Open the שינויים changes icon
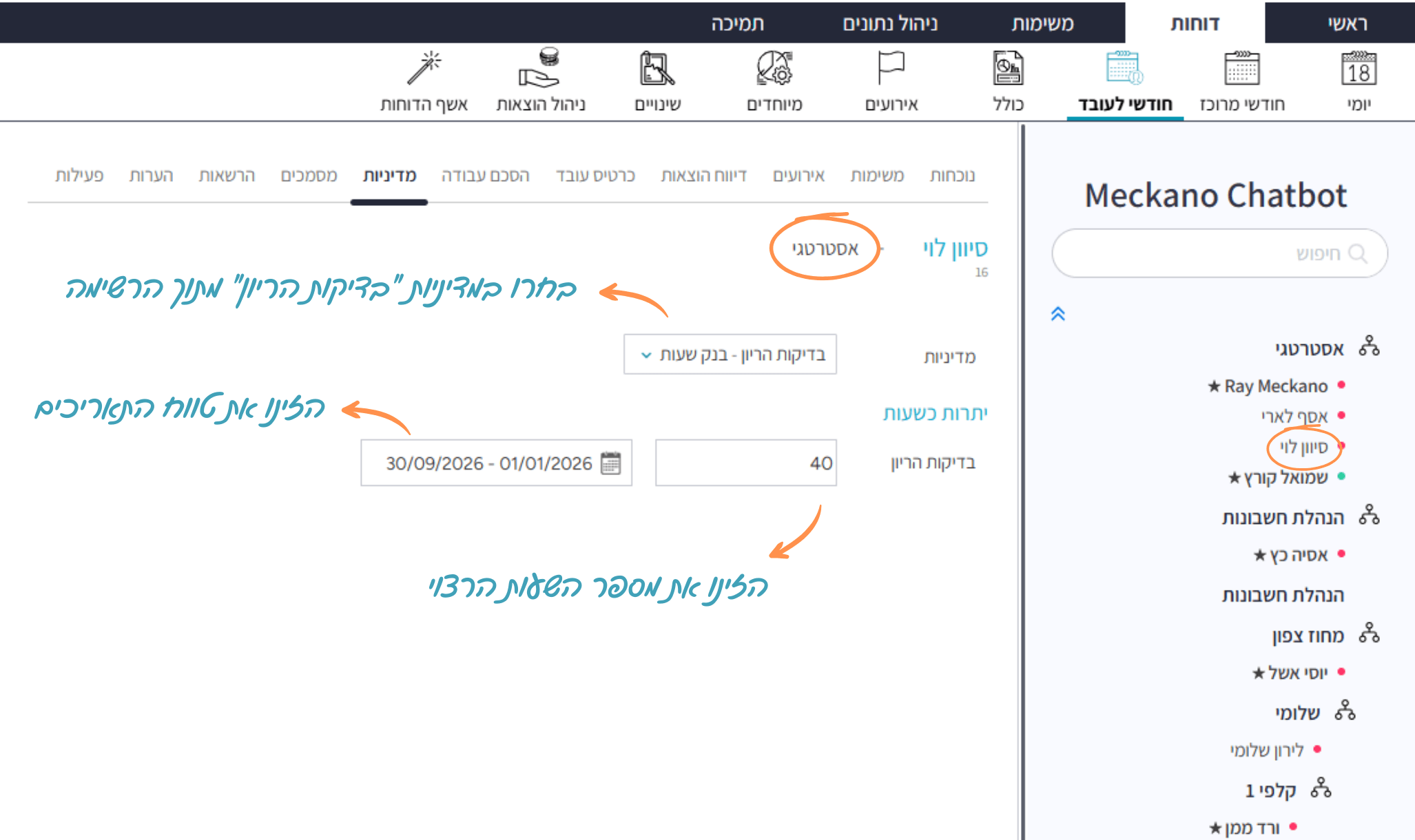 coord(657,70)
